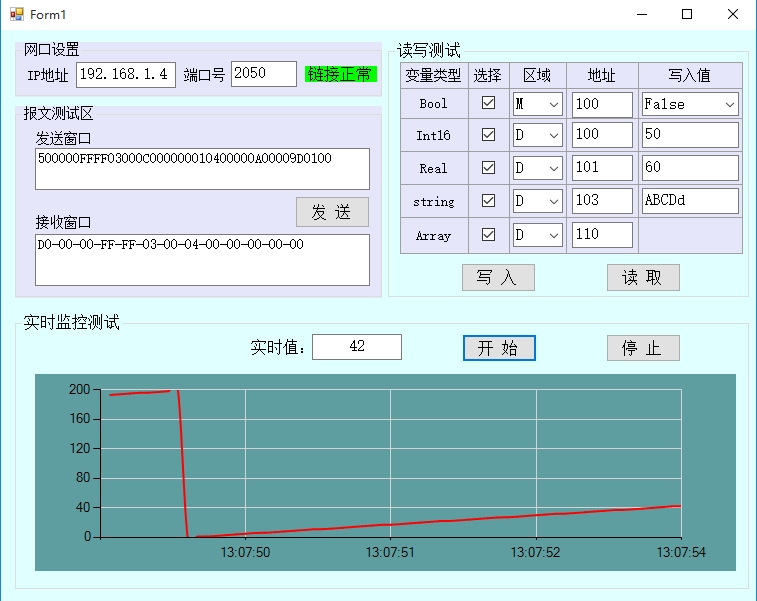Uncheck the Real row checkbox
The width and height of the screenshot is (757, 601).
click(488, 168)
